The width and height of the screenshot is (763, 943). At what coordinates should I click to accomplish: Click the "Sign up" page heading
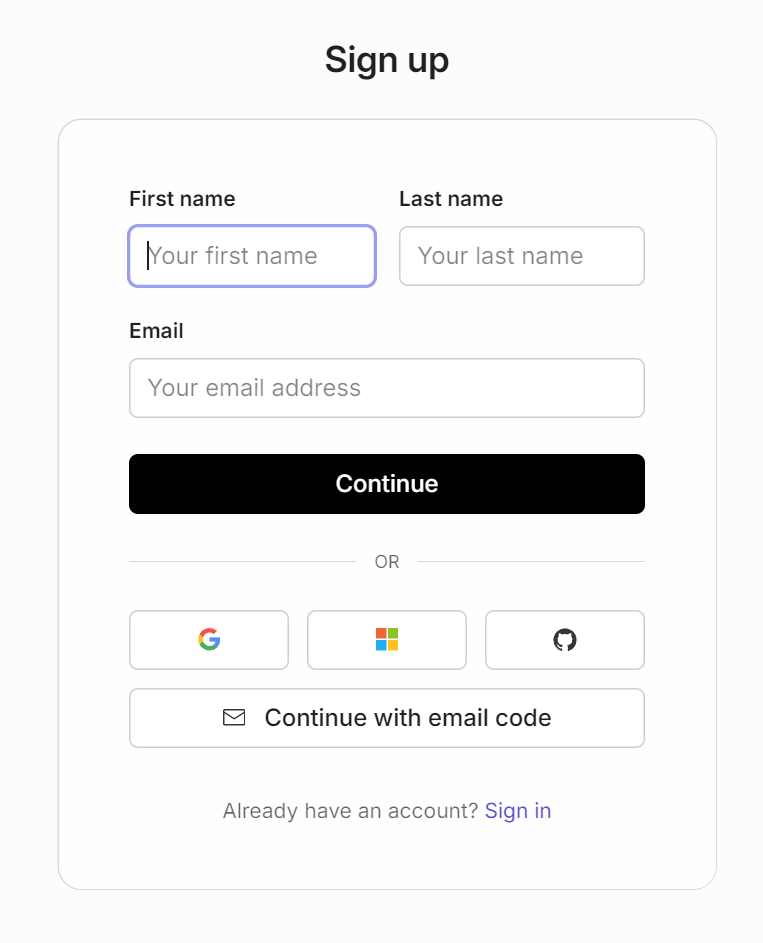[387, 60]
